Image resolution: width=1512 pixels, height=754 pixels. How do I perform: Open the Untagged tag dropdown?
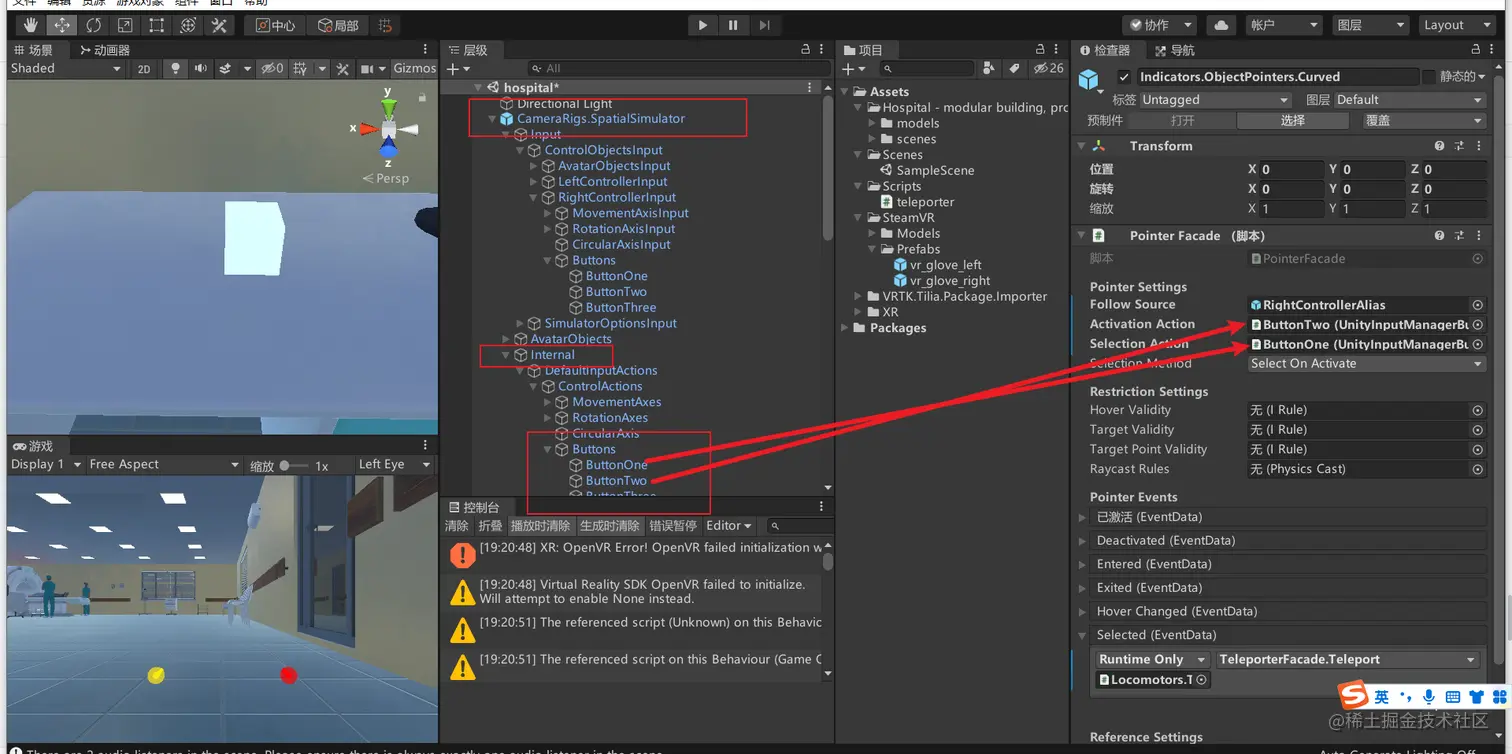click(1215, 100)
